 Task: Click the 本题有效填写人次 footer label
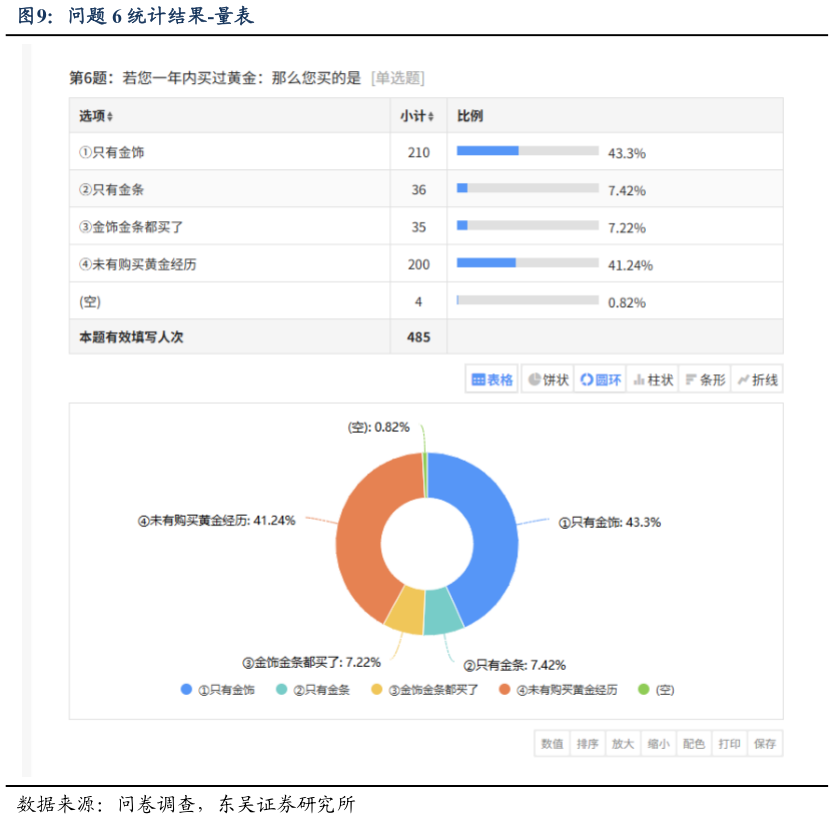[131, 337]
